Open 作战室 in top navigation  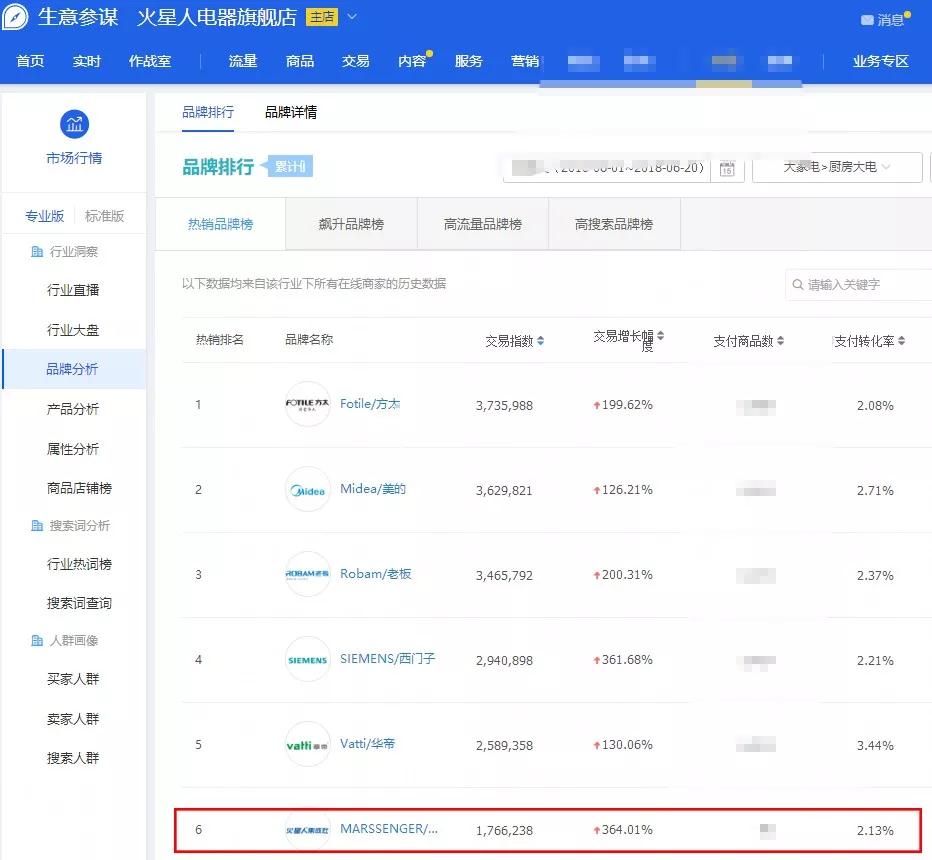150,61
